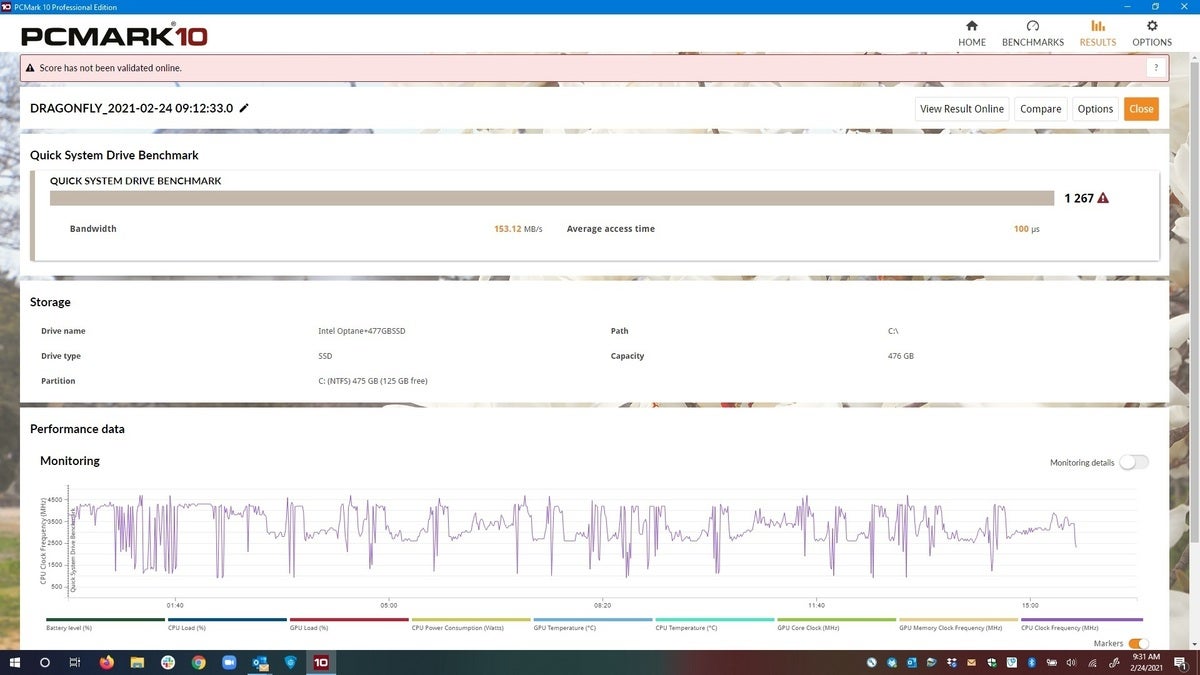Click the Quick System Drive Benchmark score bar
1200x675 pixels.
552,198
